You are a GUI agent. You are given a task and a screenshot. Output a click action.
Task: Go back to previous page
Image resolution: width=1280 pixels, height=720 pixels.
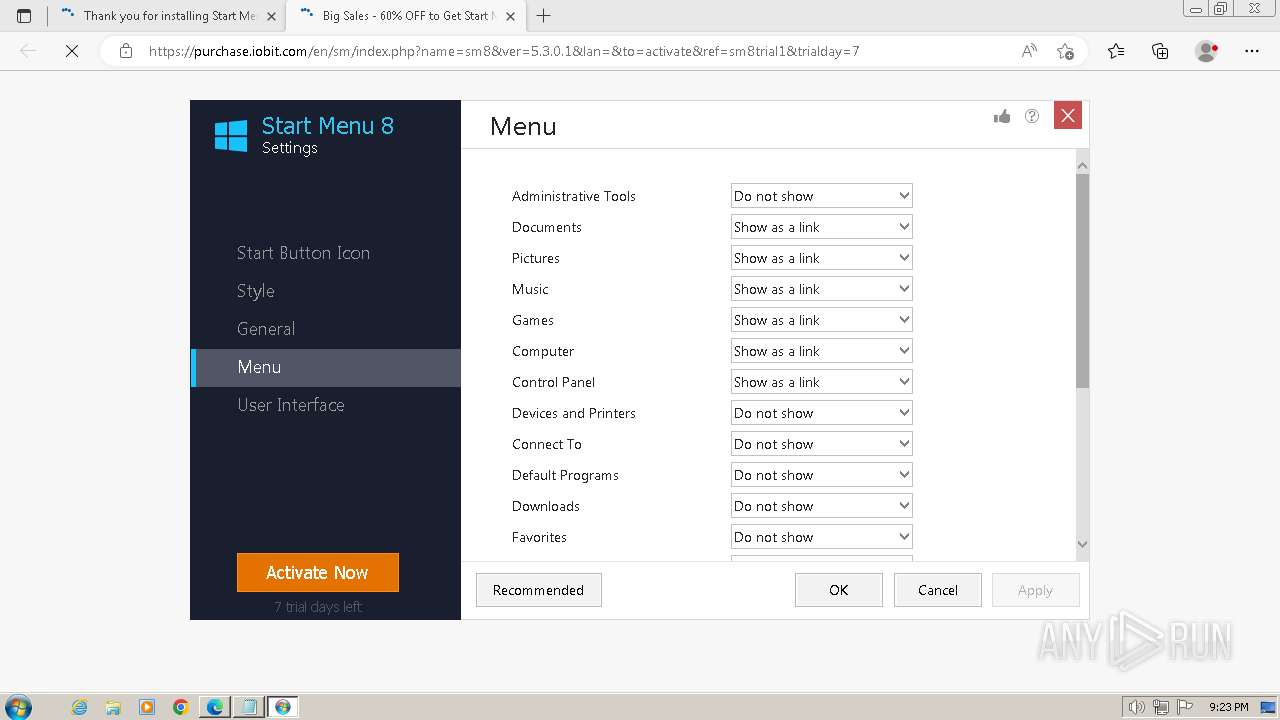pos(28,51)
